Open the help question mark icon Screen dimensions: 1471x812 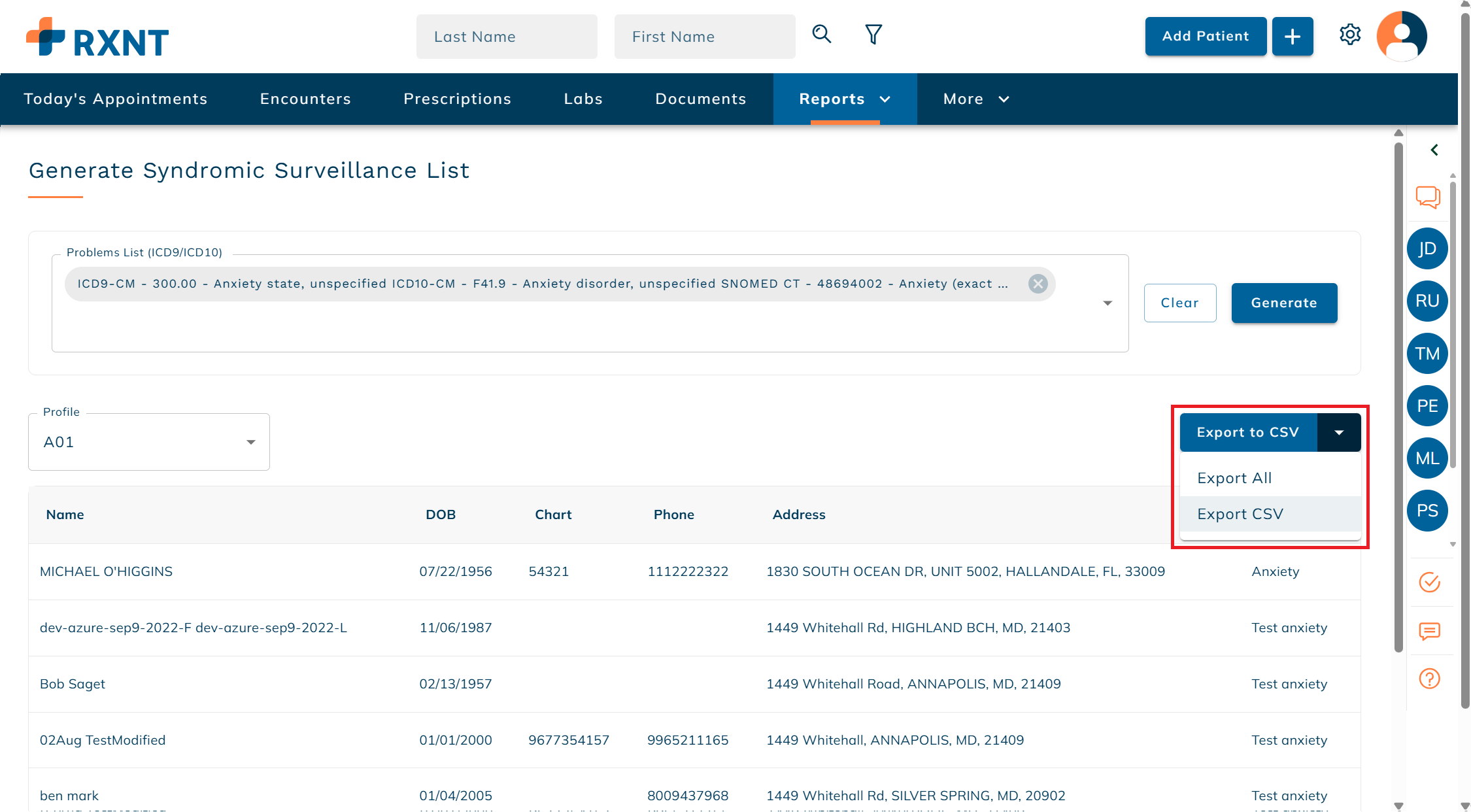pyautogui.click(x=1430, y=679)
